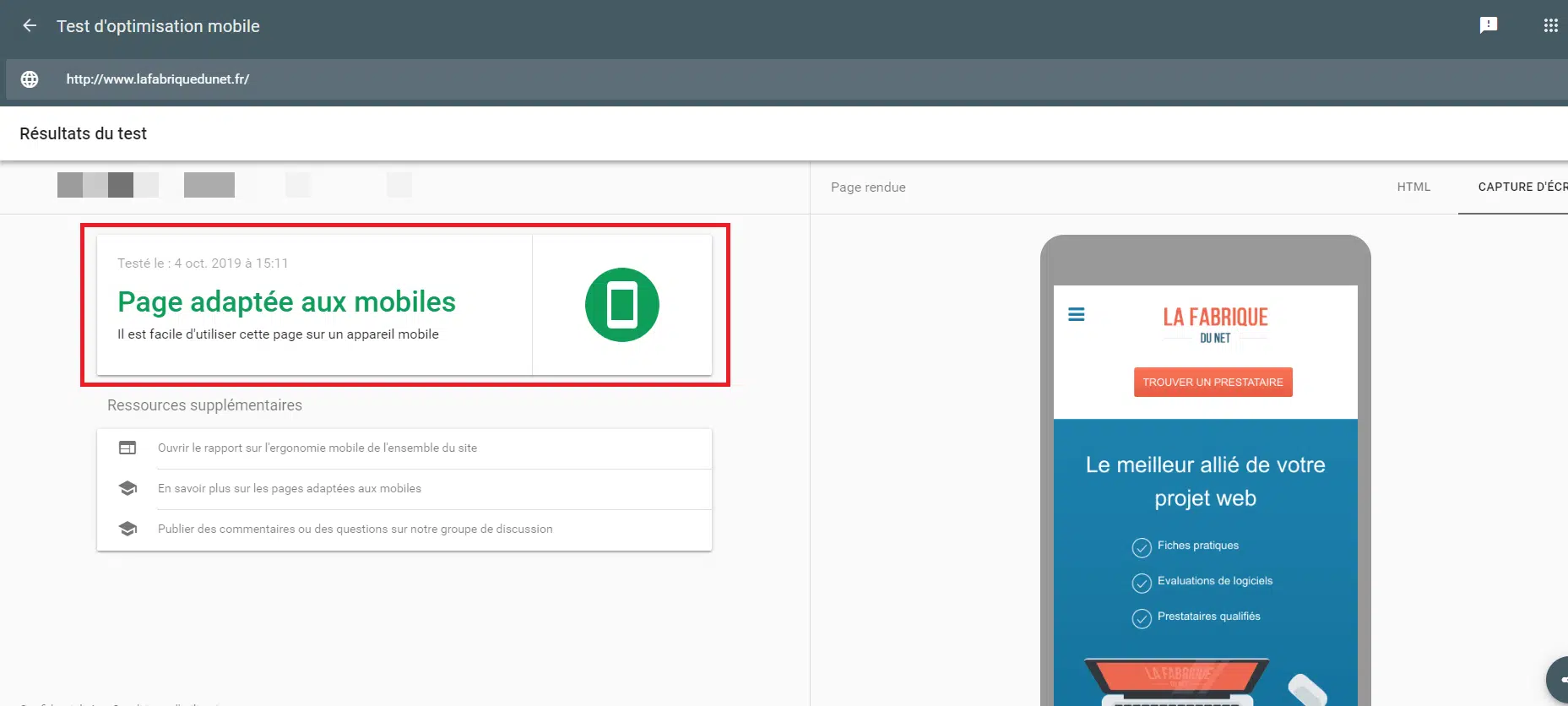The width and height of the screenshot is (1568, 706).
Task: Open hamburger menu in phone preview
Action: 1076,315
